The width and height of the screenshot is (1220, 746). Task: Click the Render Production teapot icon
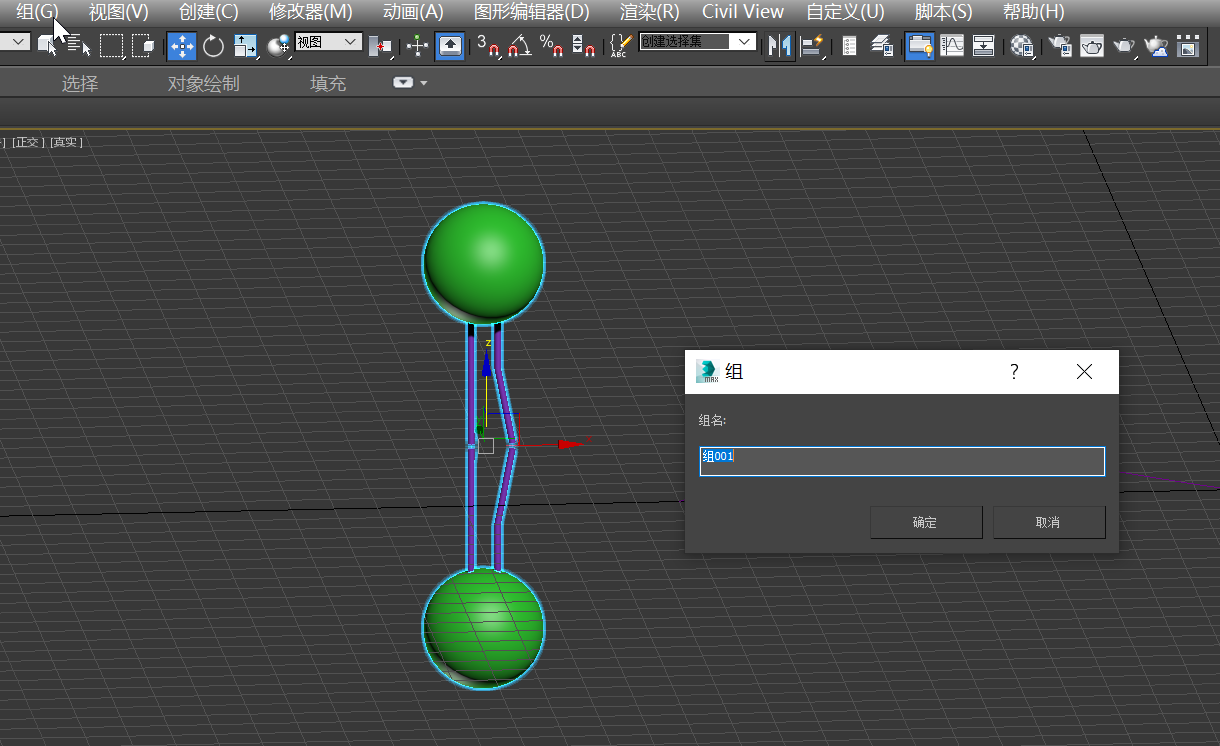click(x=1124, y=45)
